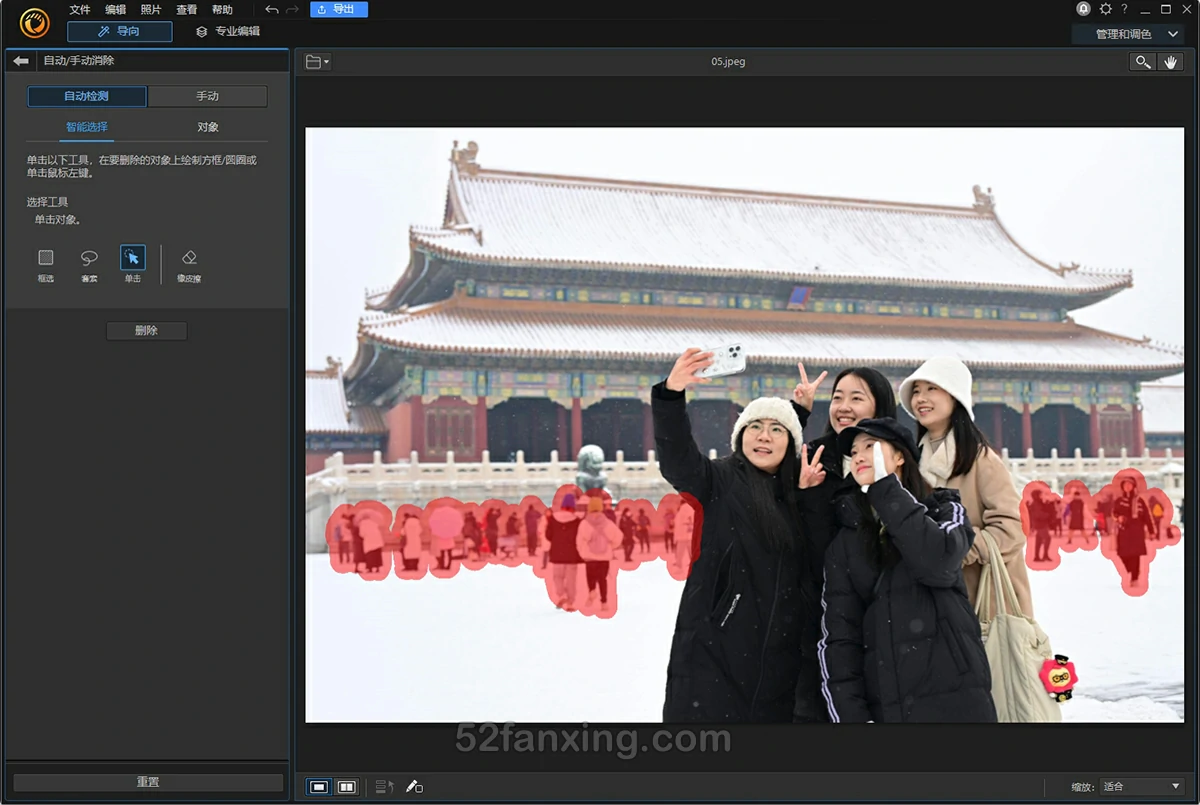
Task: Open the 帮助 menu
Action: [x=222, y=10]
